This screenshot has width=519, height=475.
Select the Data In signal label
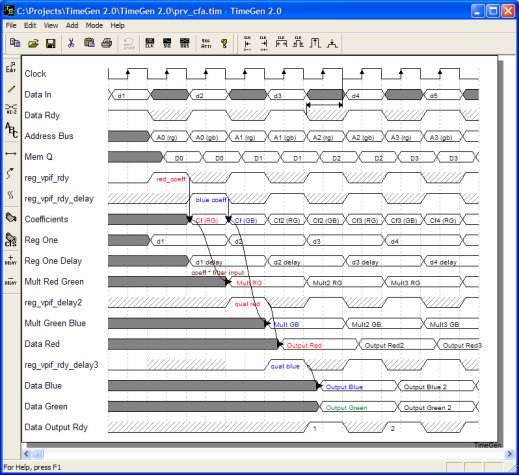(x=38, y=95)
